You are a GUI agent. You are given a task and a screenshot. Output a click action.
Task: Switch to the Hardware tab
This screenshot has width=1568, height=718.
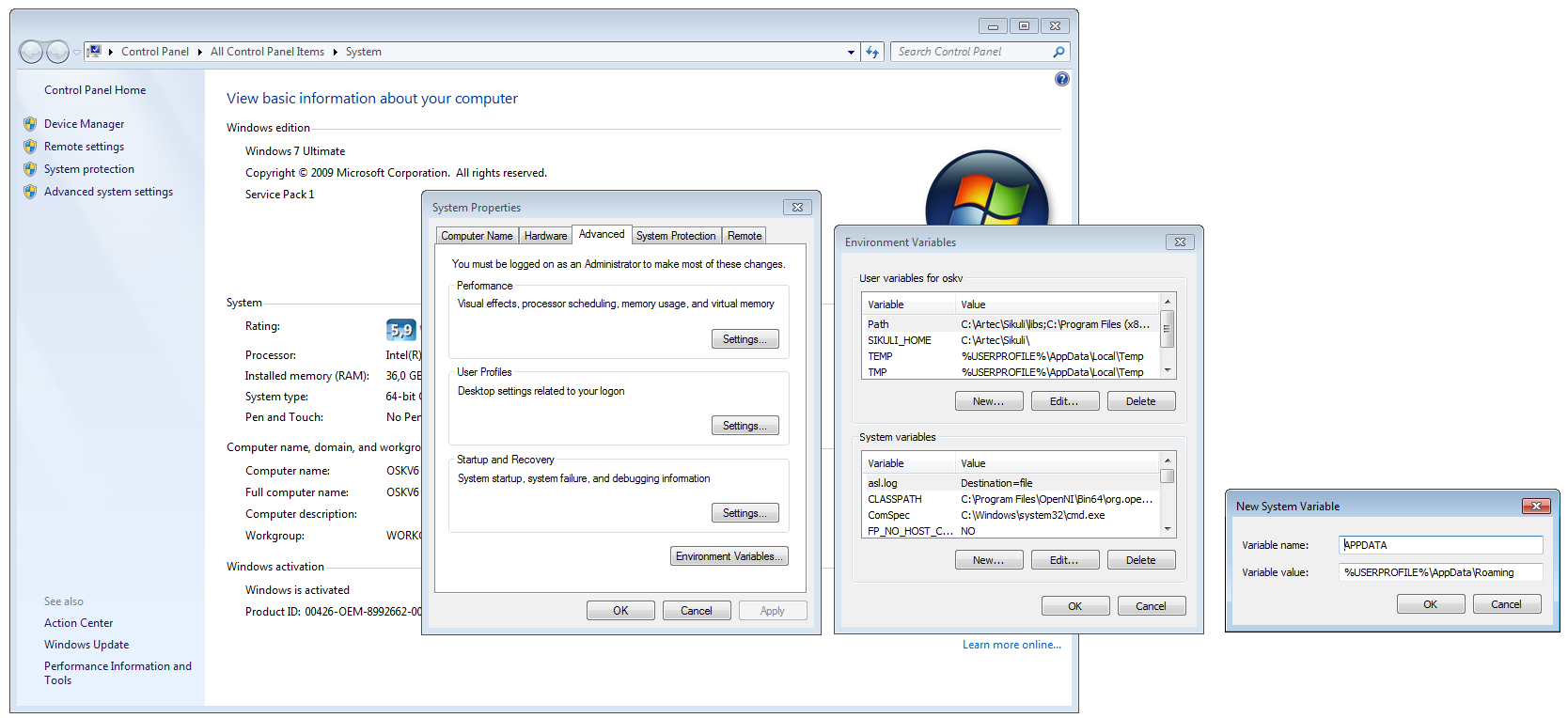click(545, 236)
